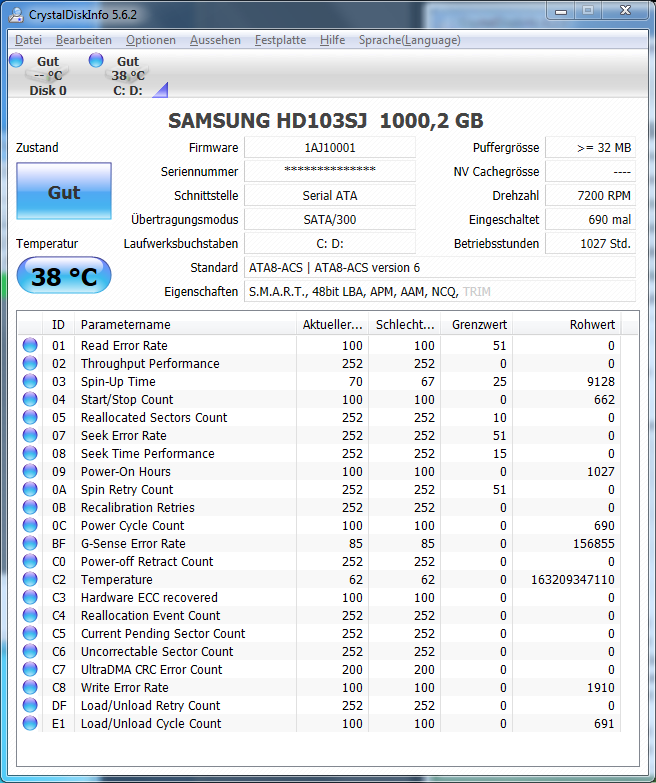
Task: Click status orb for Seek Error Rate
Action: 30,435
